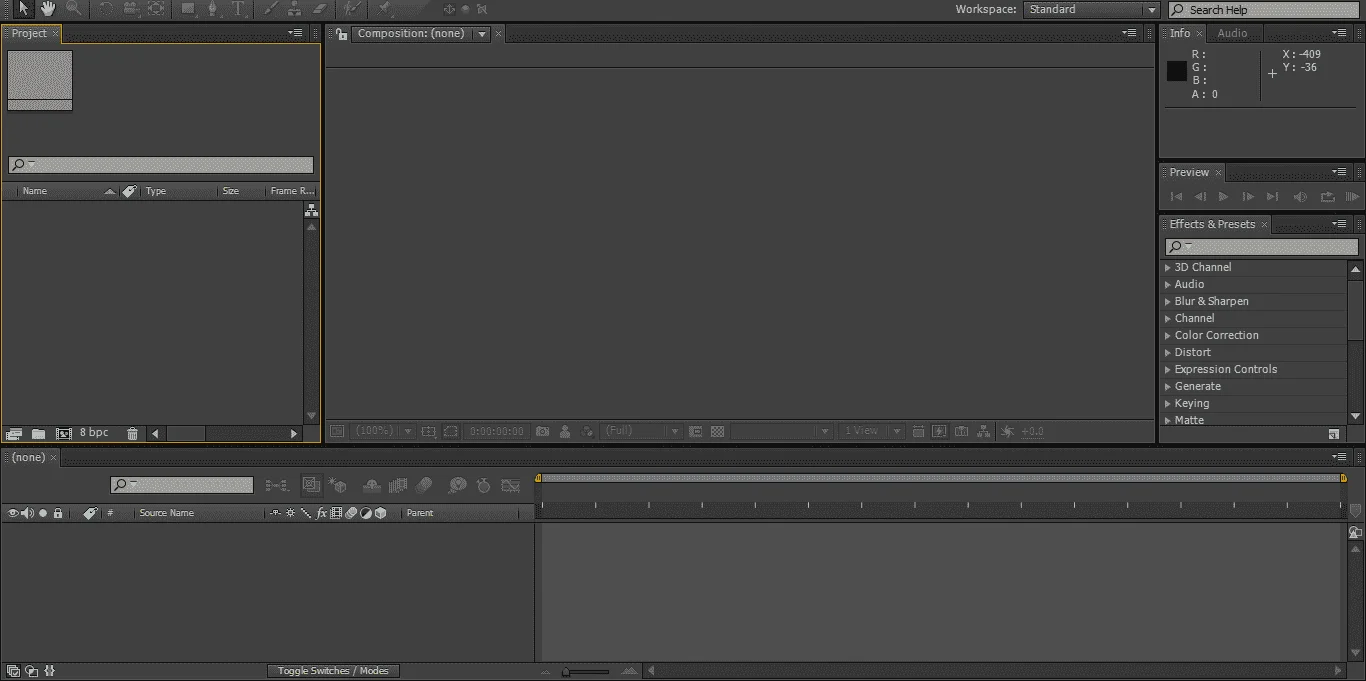Open magnification ratio (100%) dropdown
The image size is (1366, 681).
point(384,431)
